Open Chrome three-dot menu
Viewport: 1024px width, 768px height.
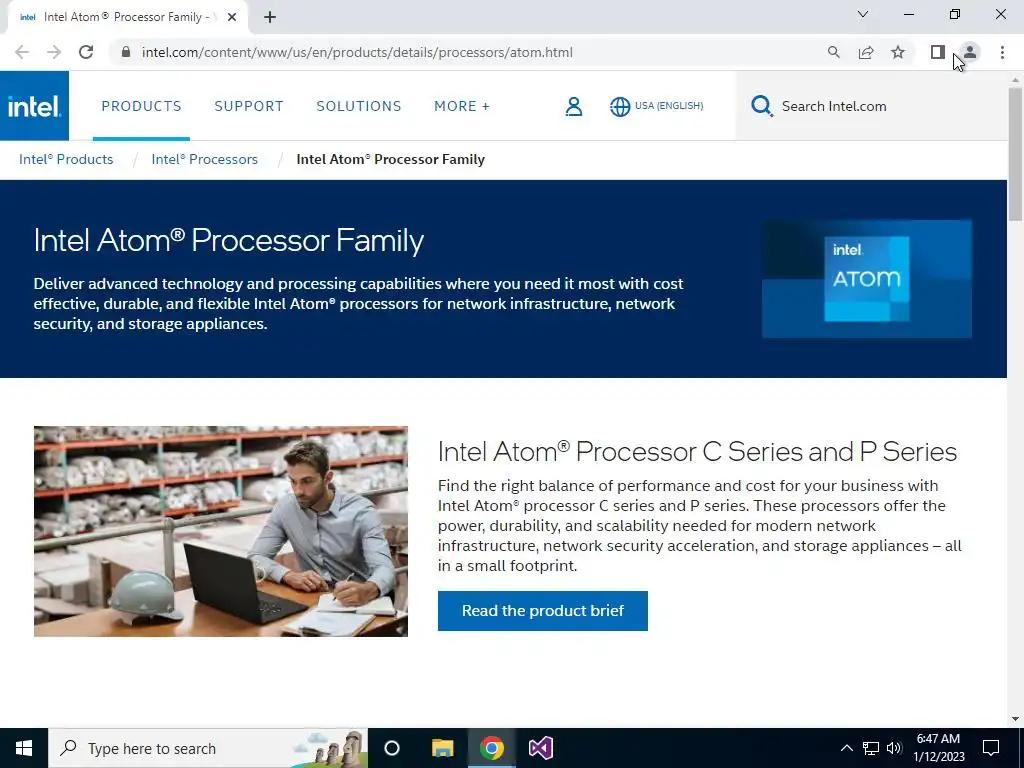point(1002,52)
